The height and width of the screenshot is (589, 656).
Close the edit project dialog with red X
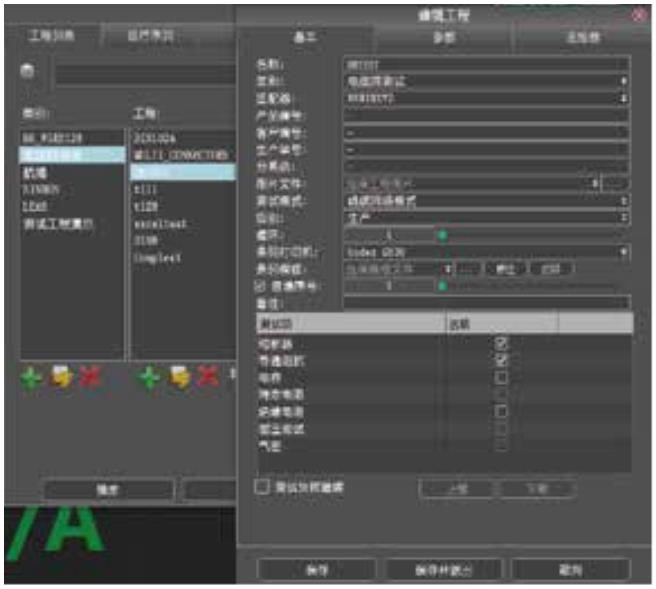tap(639, 14)
